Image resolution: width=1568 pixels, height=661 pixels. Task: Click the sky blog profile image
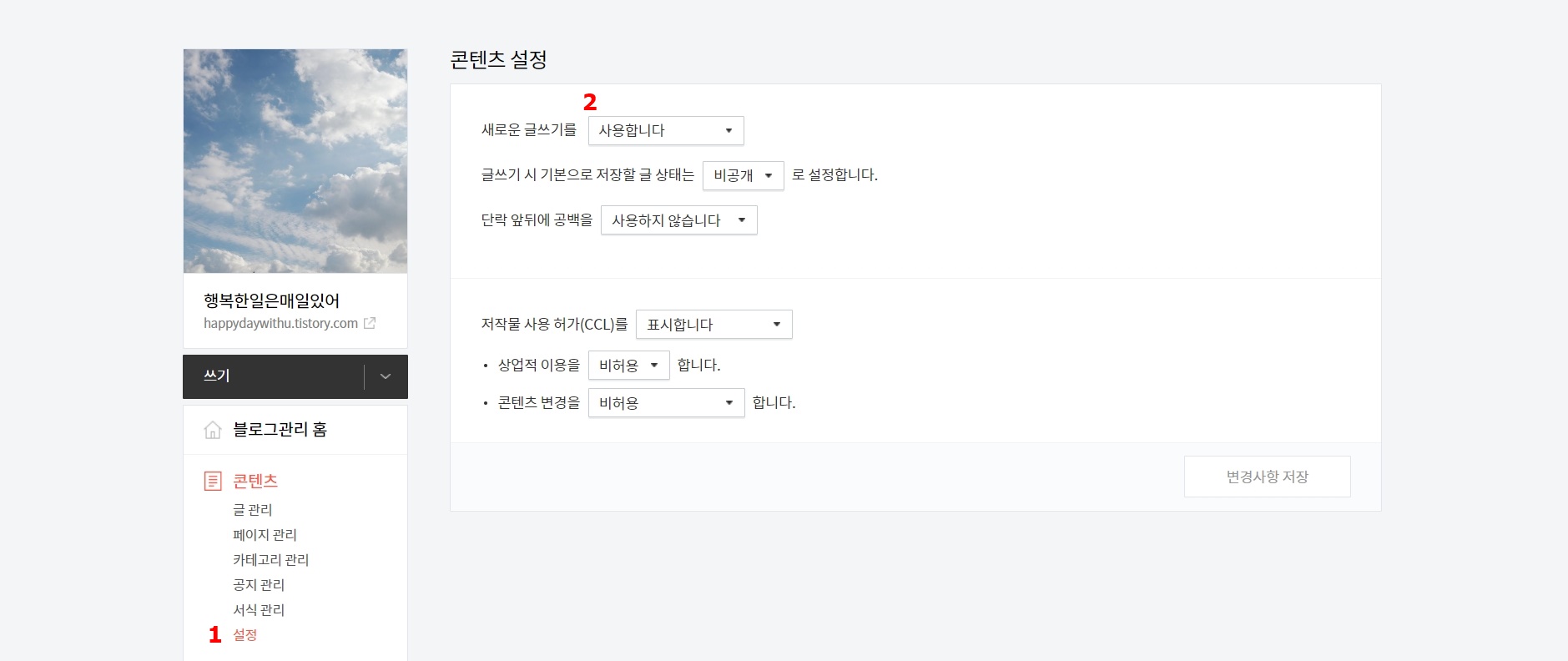point(295,161)
